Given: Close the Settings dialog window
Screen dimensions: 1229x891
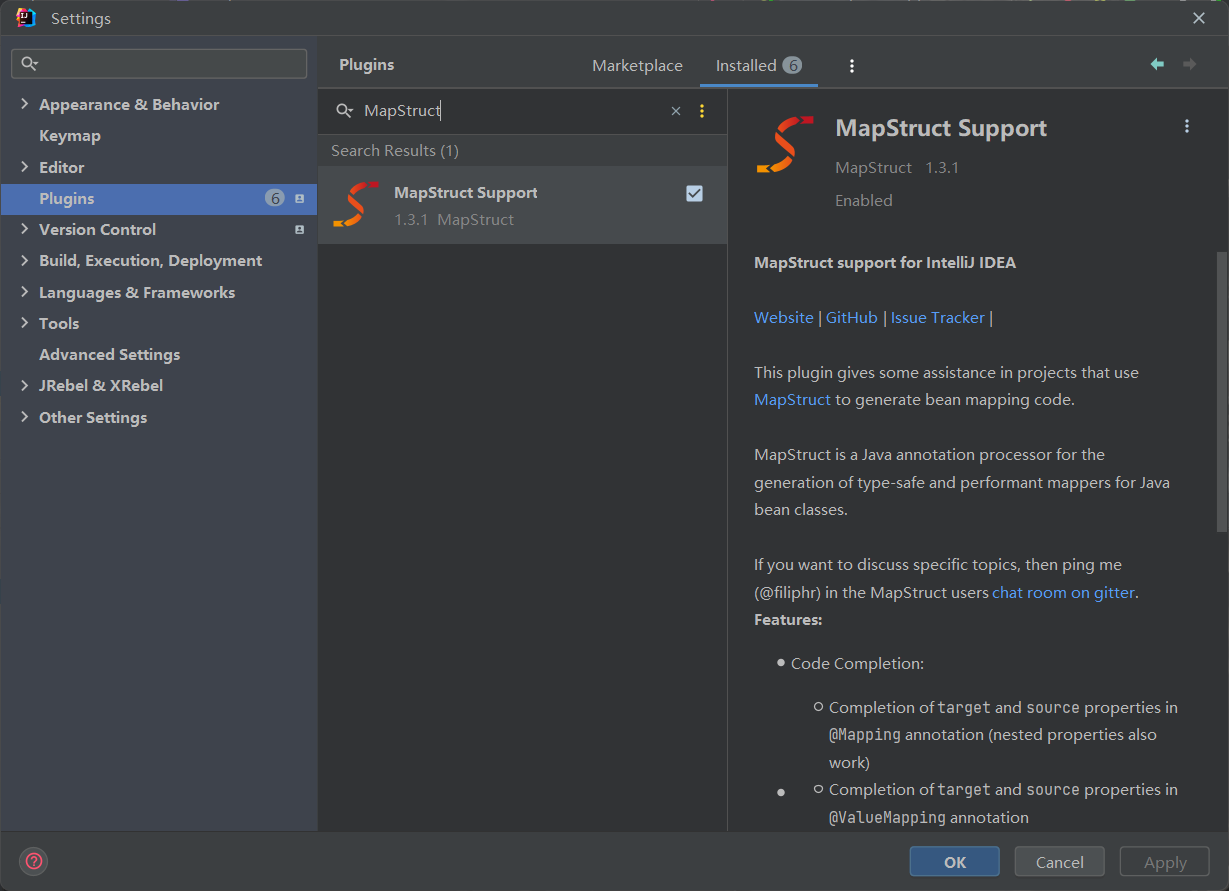Looking at the screenshot, I should pos(1199,18).
